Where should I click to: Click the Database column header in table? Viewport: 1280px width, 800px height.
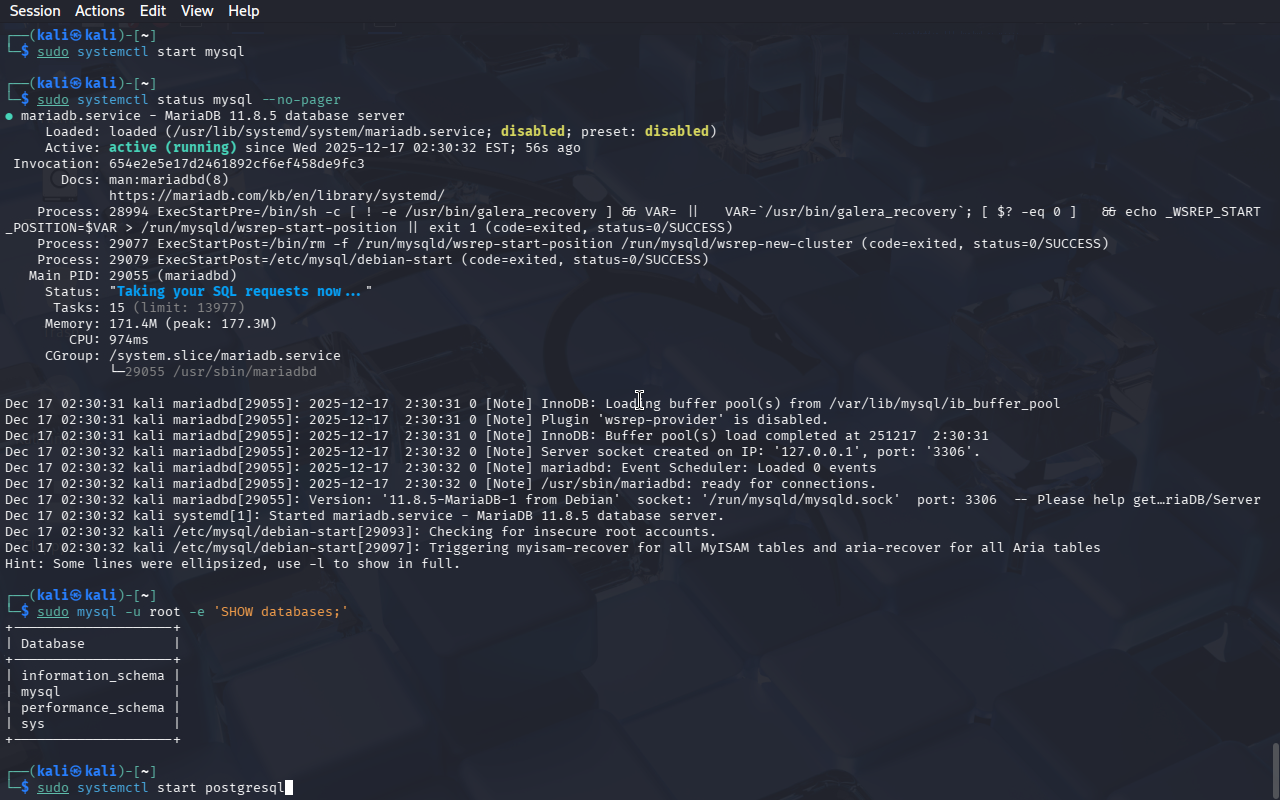(x=52, y=644)
